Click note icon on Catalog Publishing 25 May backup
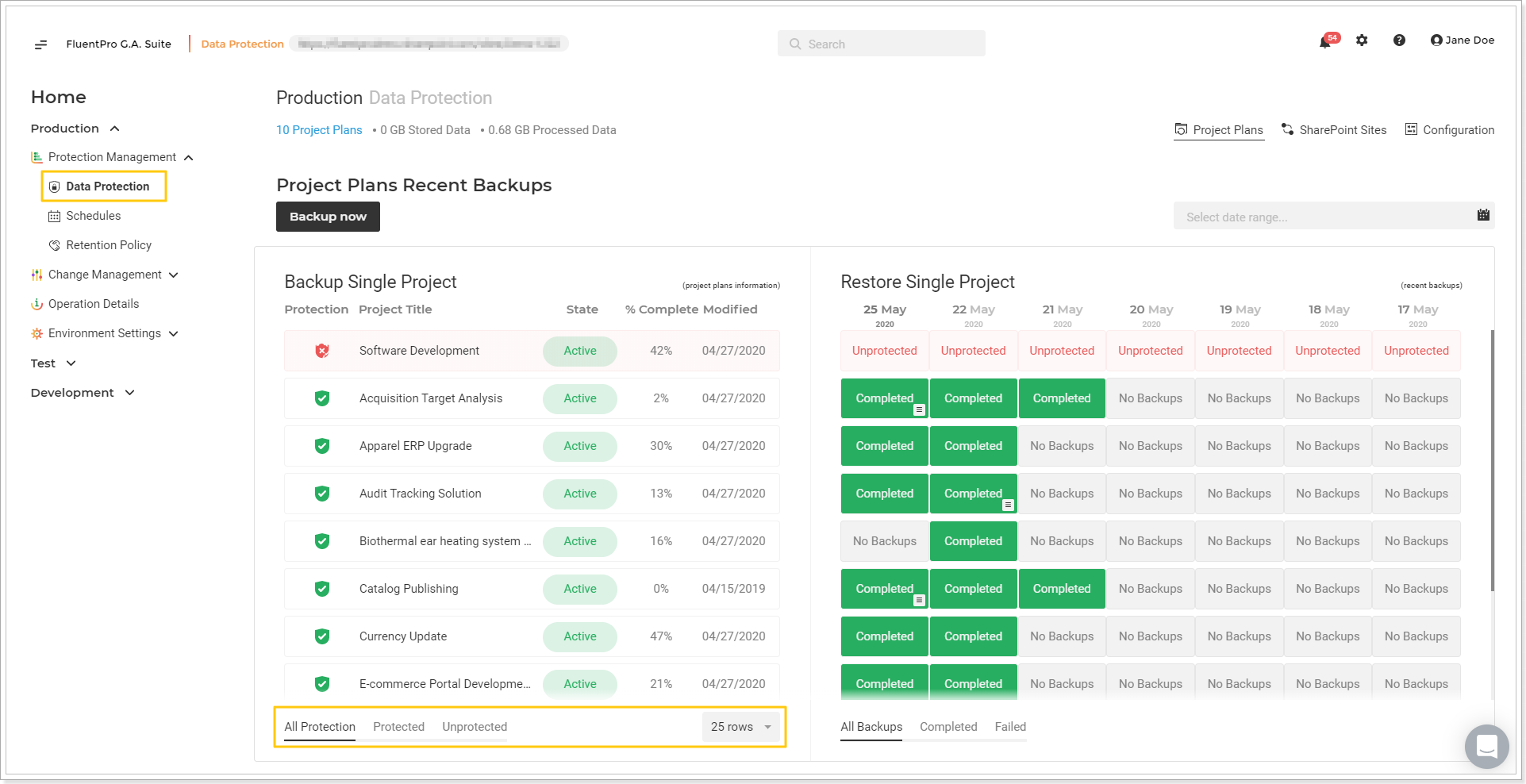The height and width of the screenshot is (784, 1526). point(919,601)
